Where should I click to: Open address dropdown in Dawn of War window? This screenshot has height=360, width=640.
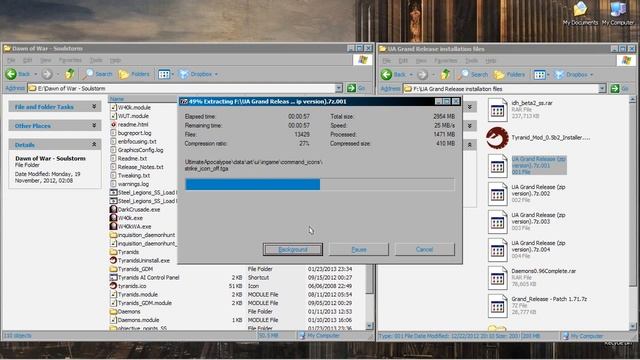338,88
